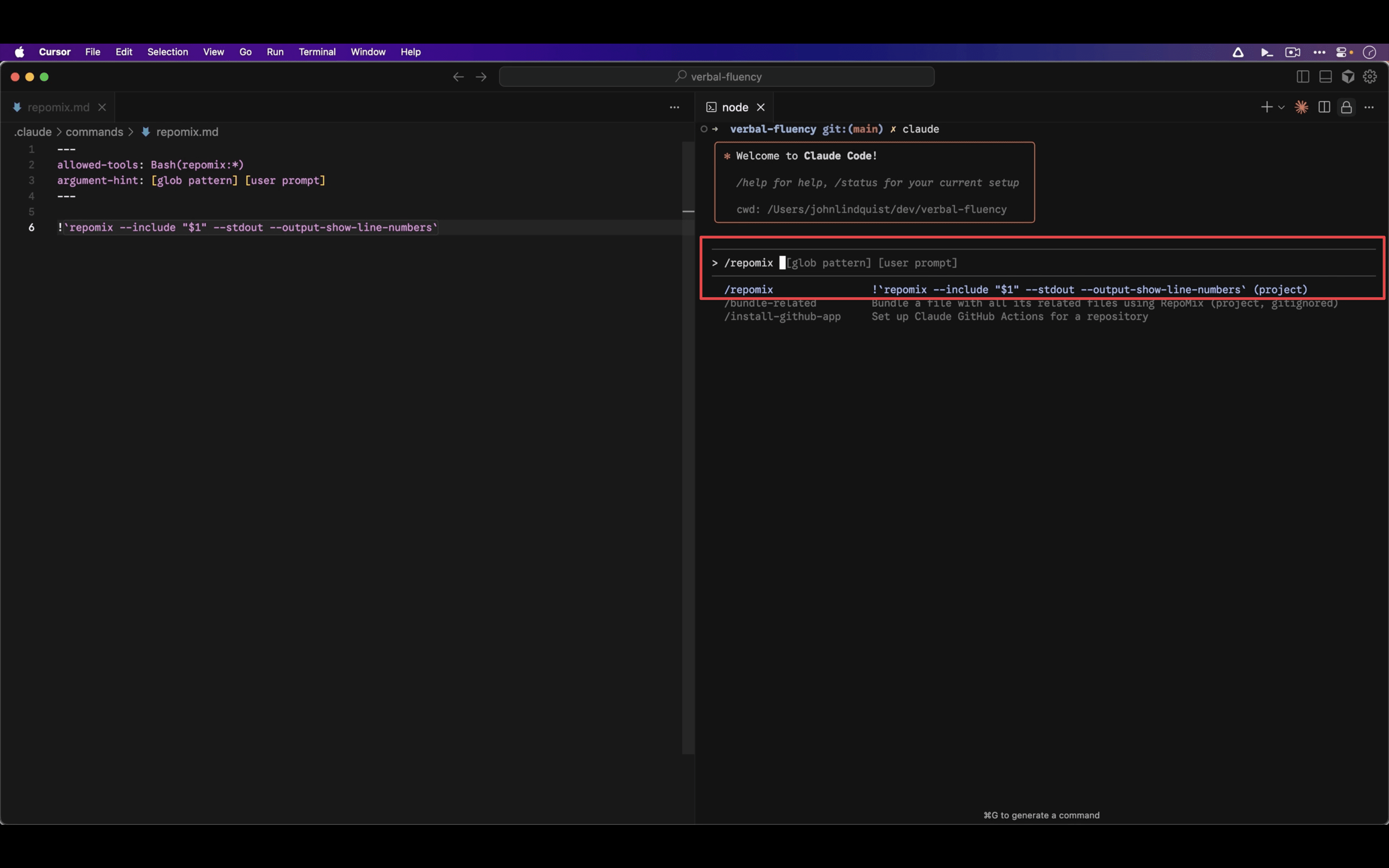This screenshot has height=868, width=1389.
Task: Open terminal more actions ellipsis
Action: point(1370,107)
